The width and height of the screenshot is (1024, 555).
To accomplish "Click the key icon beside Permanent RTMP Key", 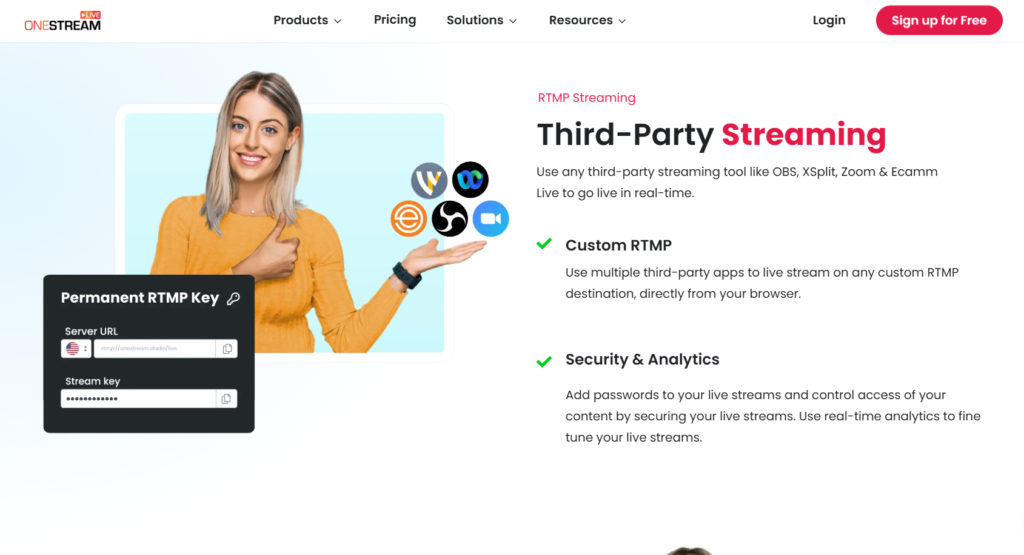I will (x=233, y=298).
